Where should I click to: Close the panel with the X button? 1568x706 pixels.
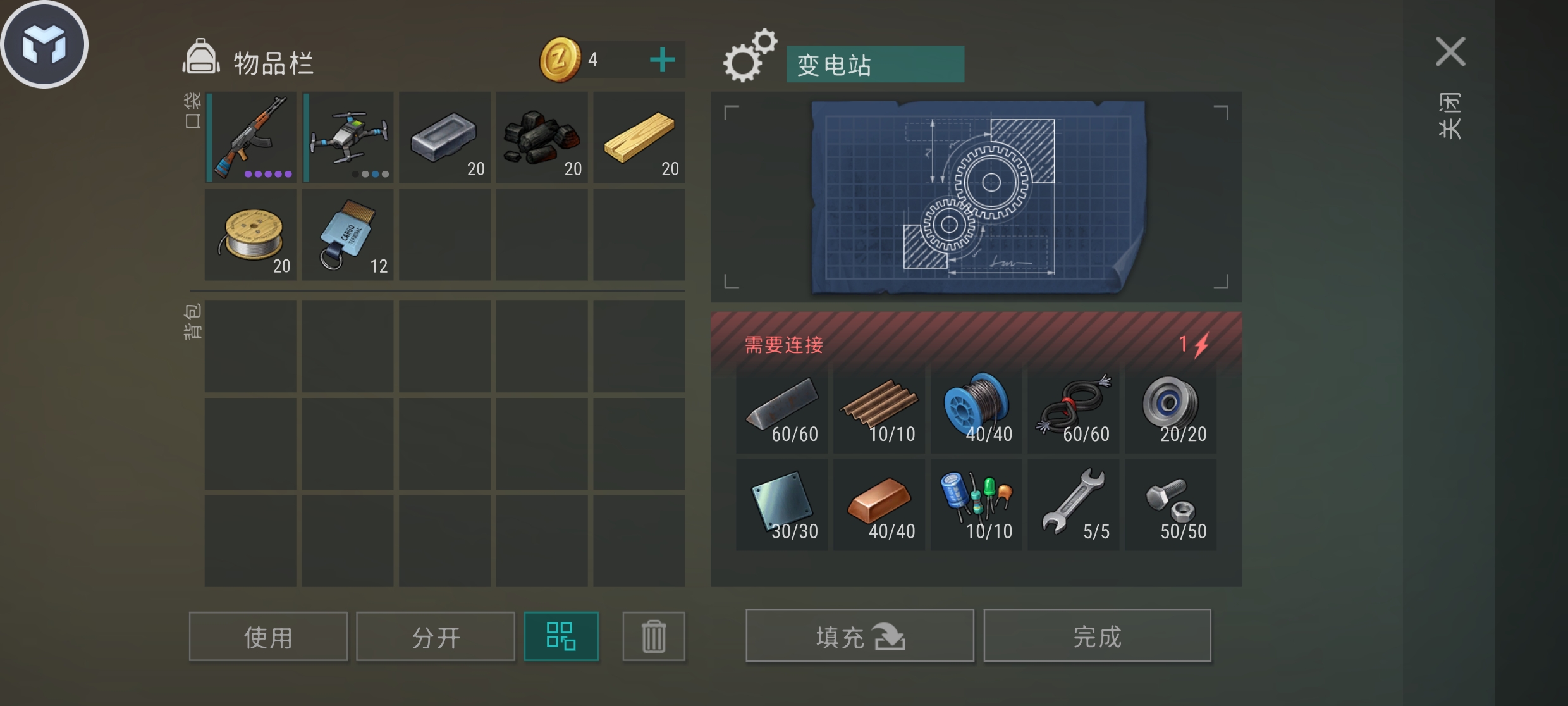(x=1450, y=52)
